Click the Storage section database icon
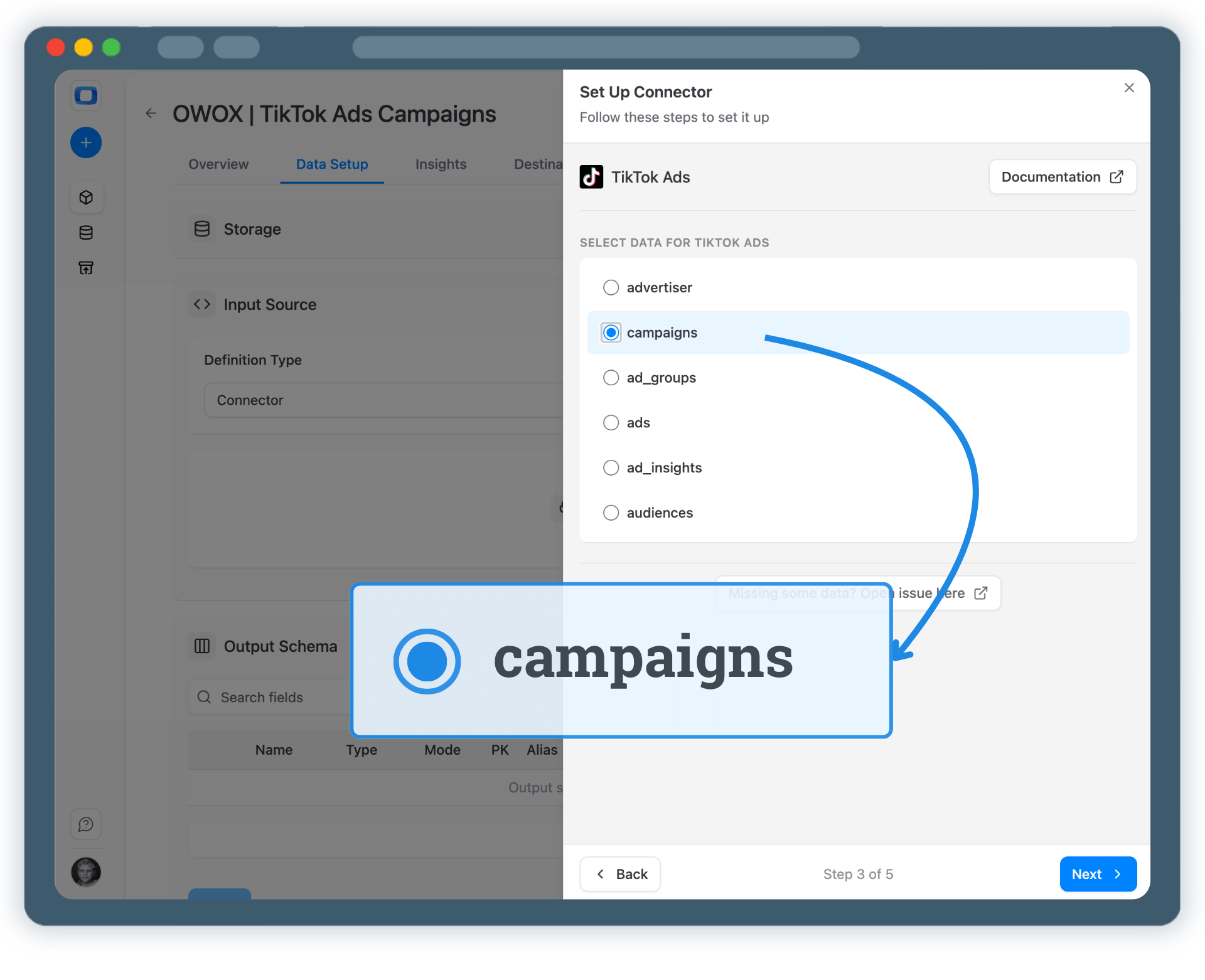 (202, 229)
